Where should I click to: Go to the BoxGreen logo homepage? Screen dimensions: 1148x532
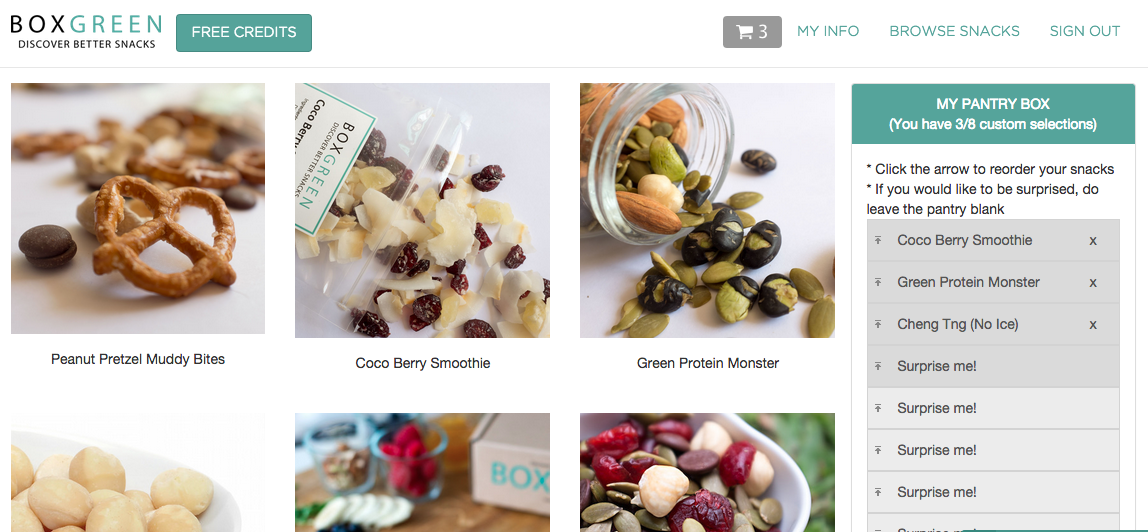(x=86, y=32)
